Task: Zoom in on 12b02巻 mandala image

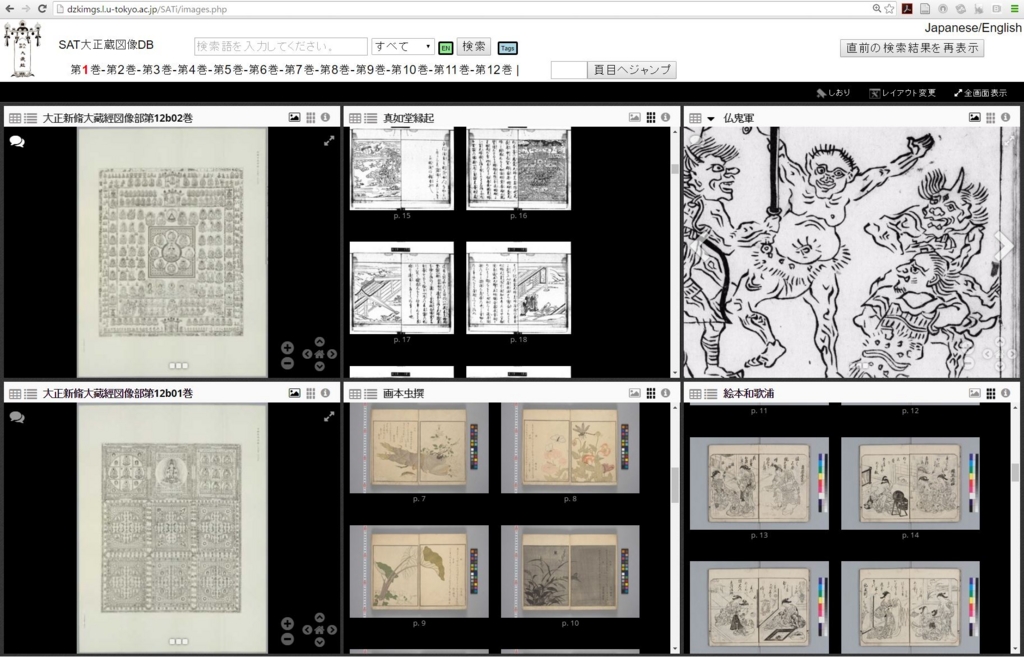Action: pos(287,348)
